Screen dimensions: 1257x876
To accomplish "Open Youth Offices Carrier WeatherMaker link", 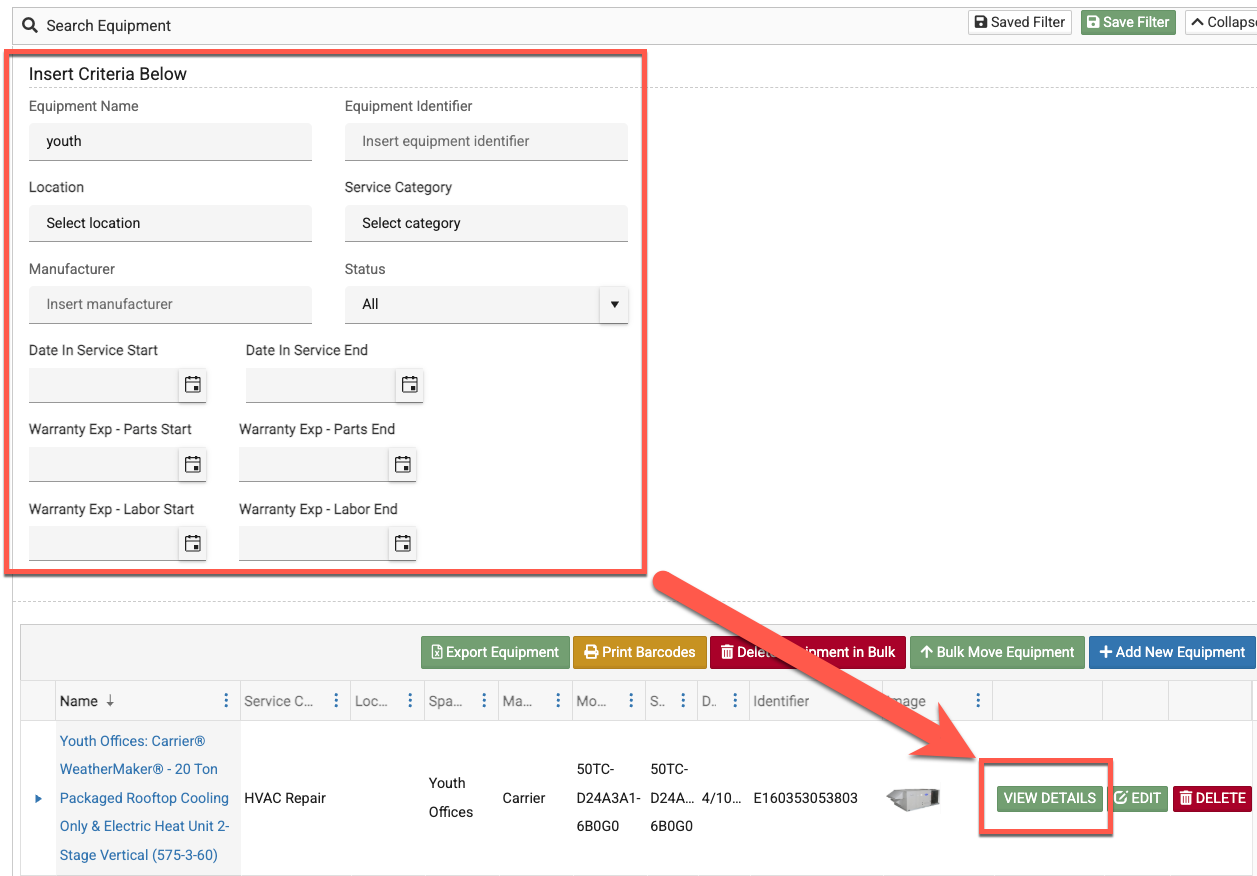I will pos(144,798).
